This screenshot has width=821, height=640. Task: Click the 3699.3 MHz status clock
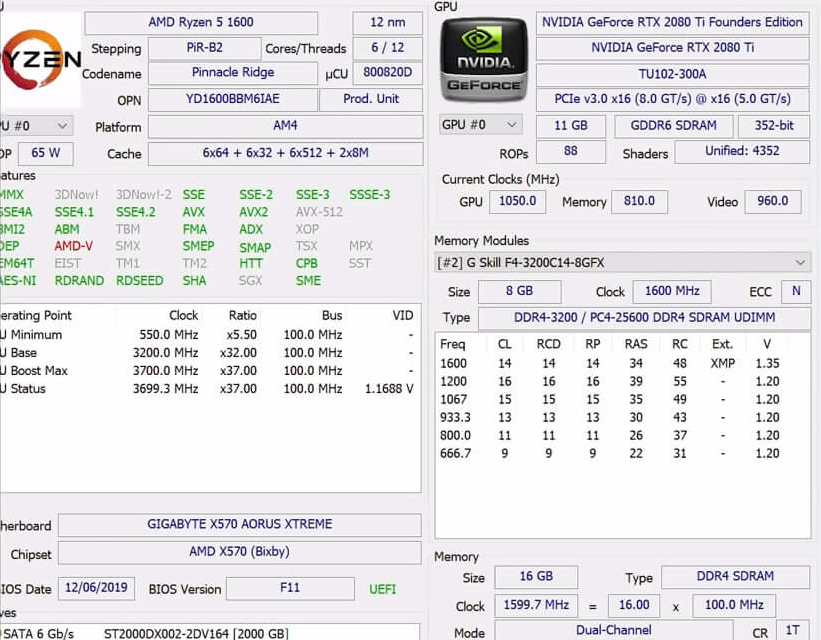tap(165, 389)
